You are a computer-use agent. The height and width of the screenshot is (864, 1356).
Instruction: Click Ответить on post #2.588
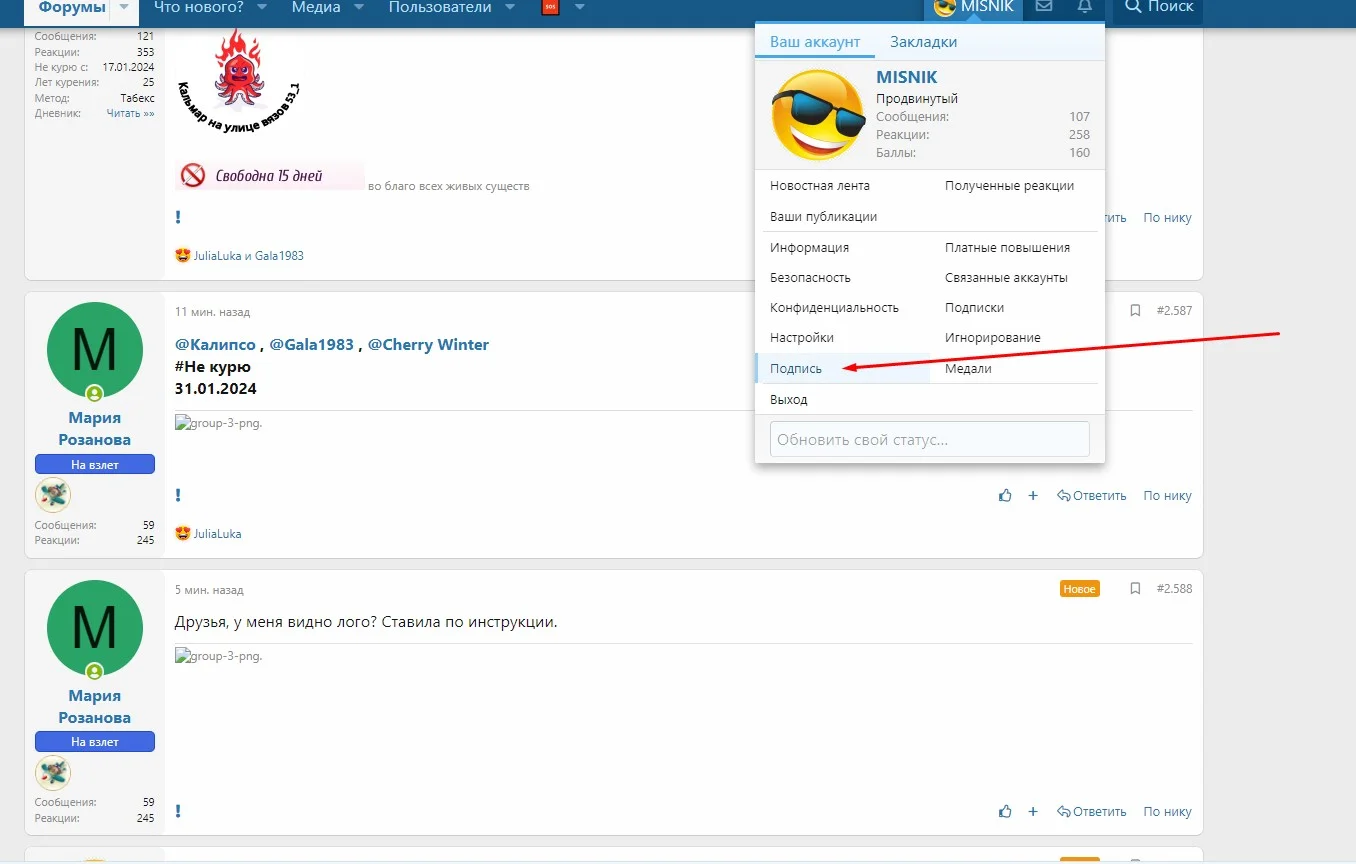[x=1091, y=812]
